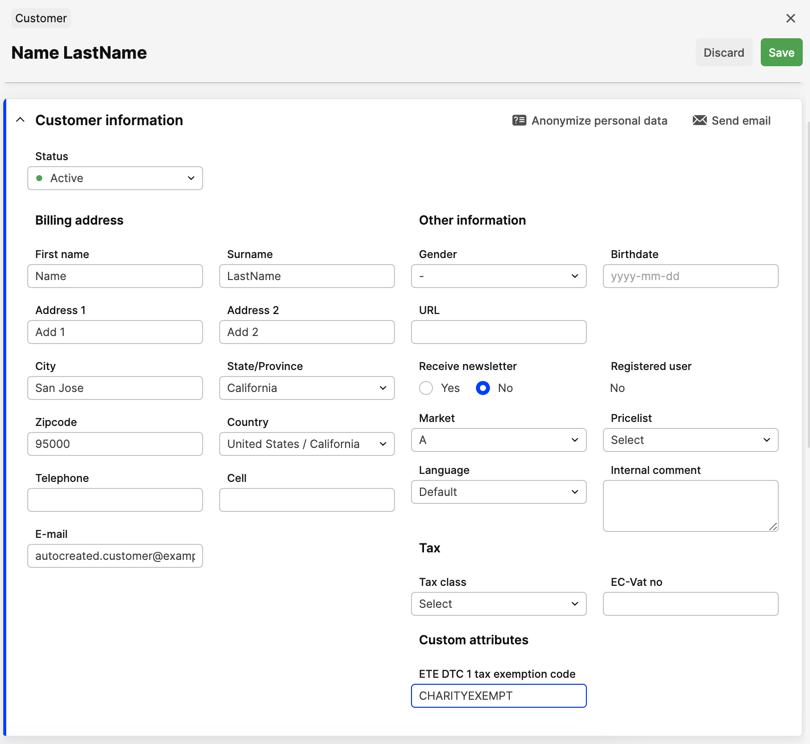Click the green Save button

781,52
